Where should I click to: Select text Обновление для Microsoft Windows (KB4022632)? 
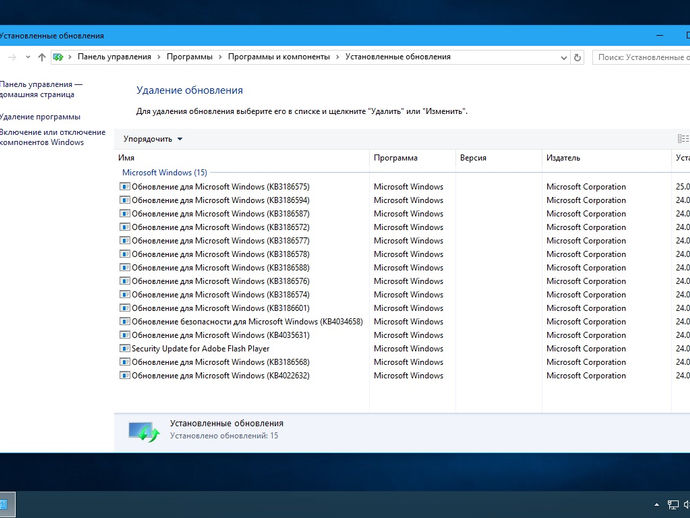[x=220, y=375]
